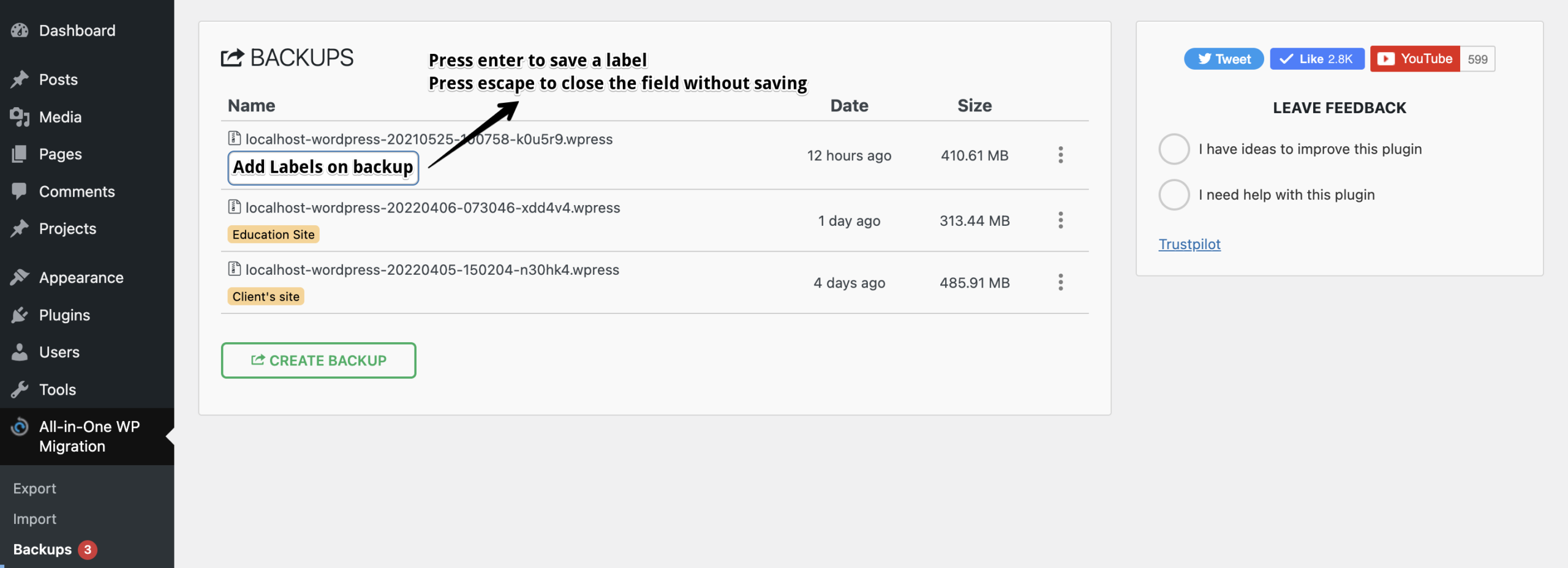Click the Comments bubble icon
This screenshot has height=568, width=1568.
[20, 192]
